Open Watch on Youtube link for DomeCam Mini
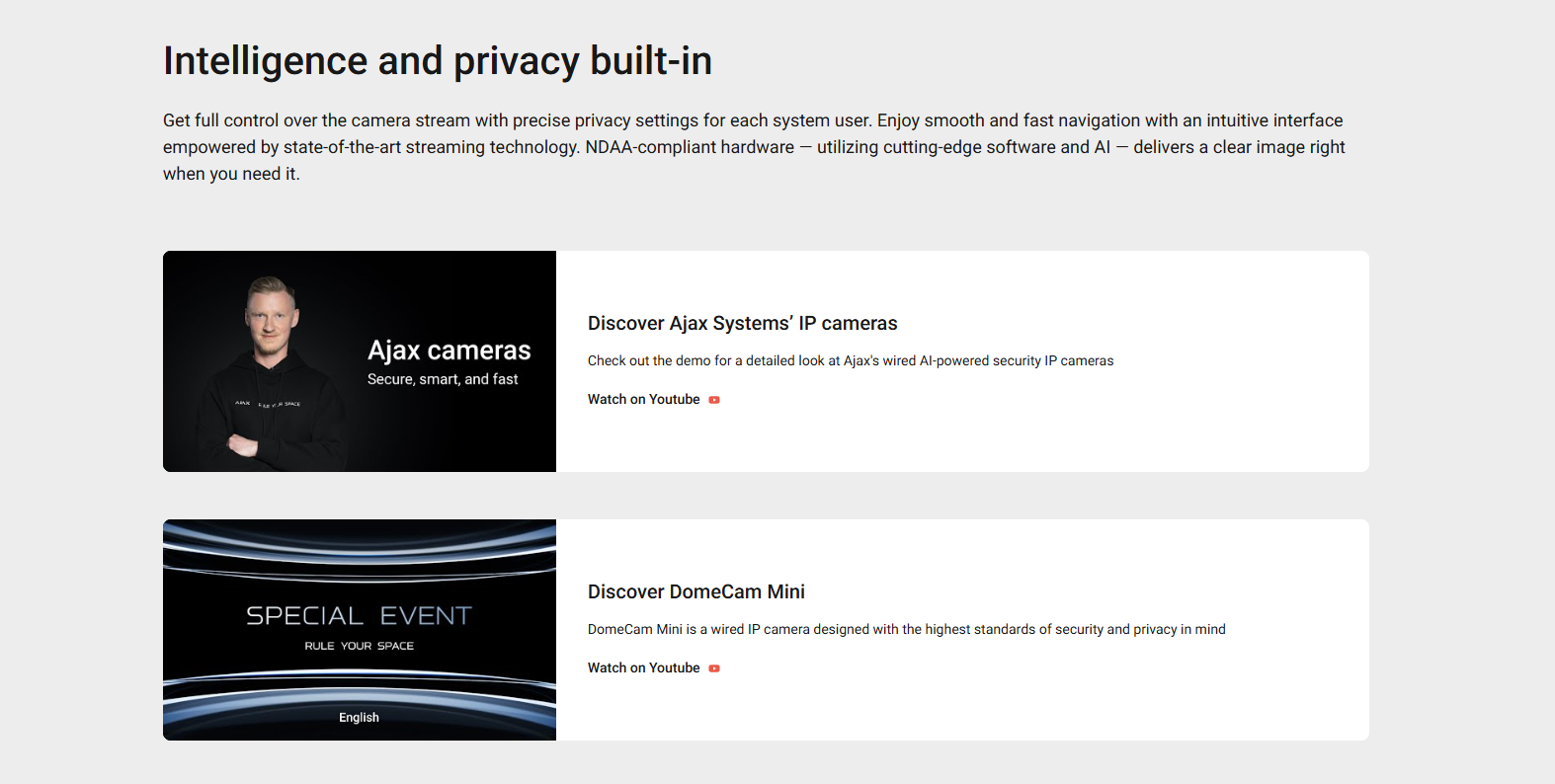Image resolution: width=1555 pixels, height=784 pixels. point(644,668)
